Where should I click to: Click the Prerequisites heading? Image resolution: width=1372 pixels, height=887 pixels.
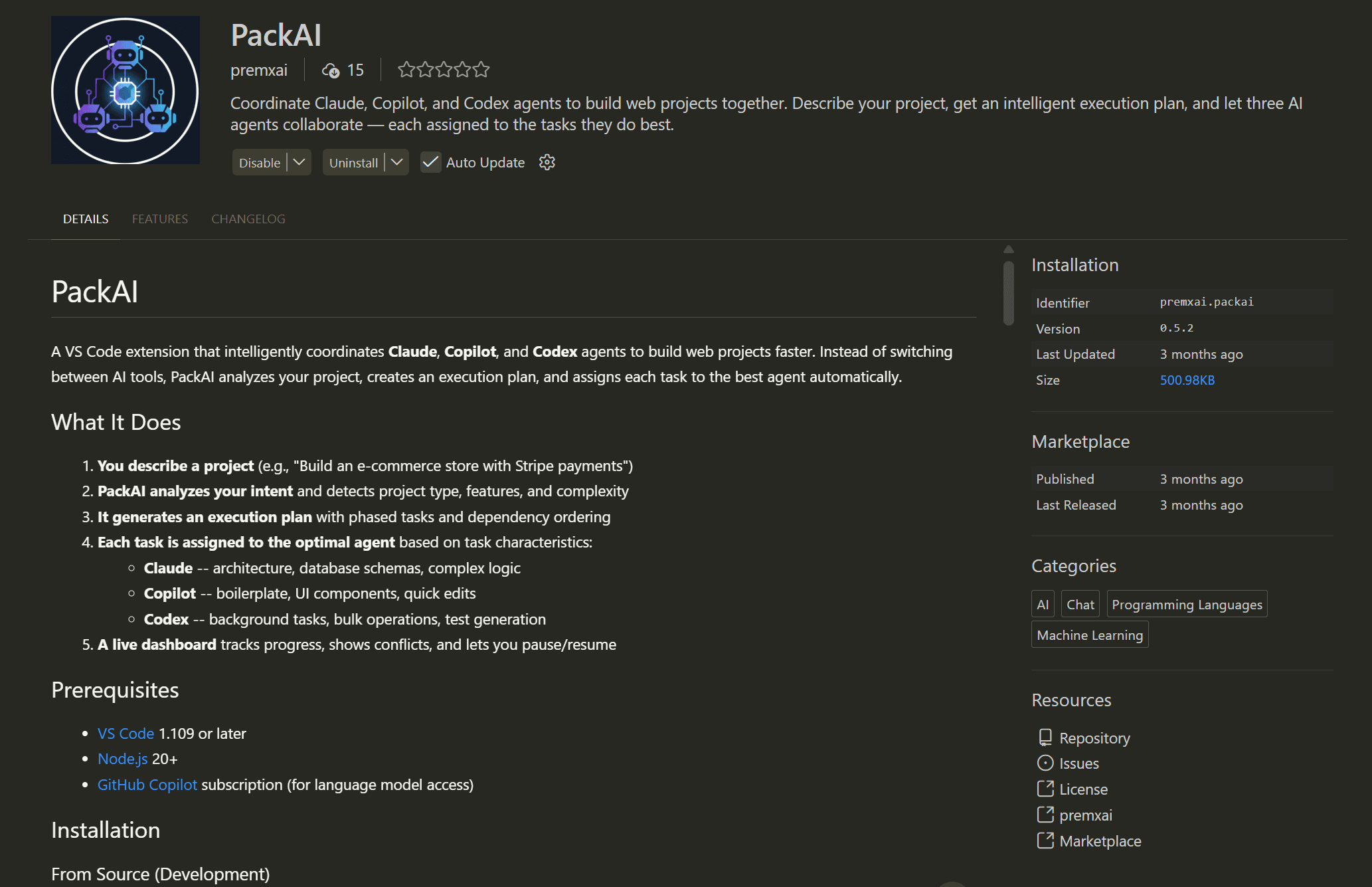pyautogui.click(x=115, y=690)
